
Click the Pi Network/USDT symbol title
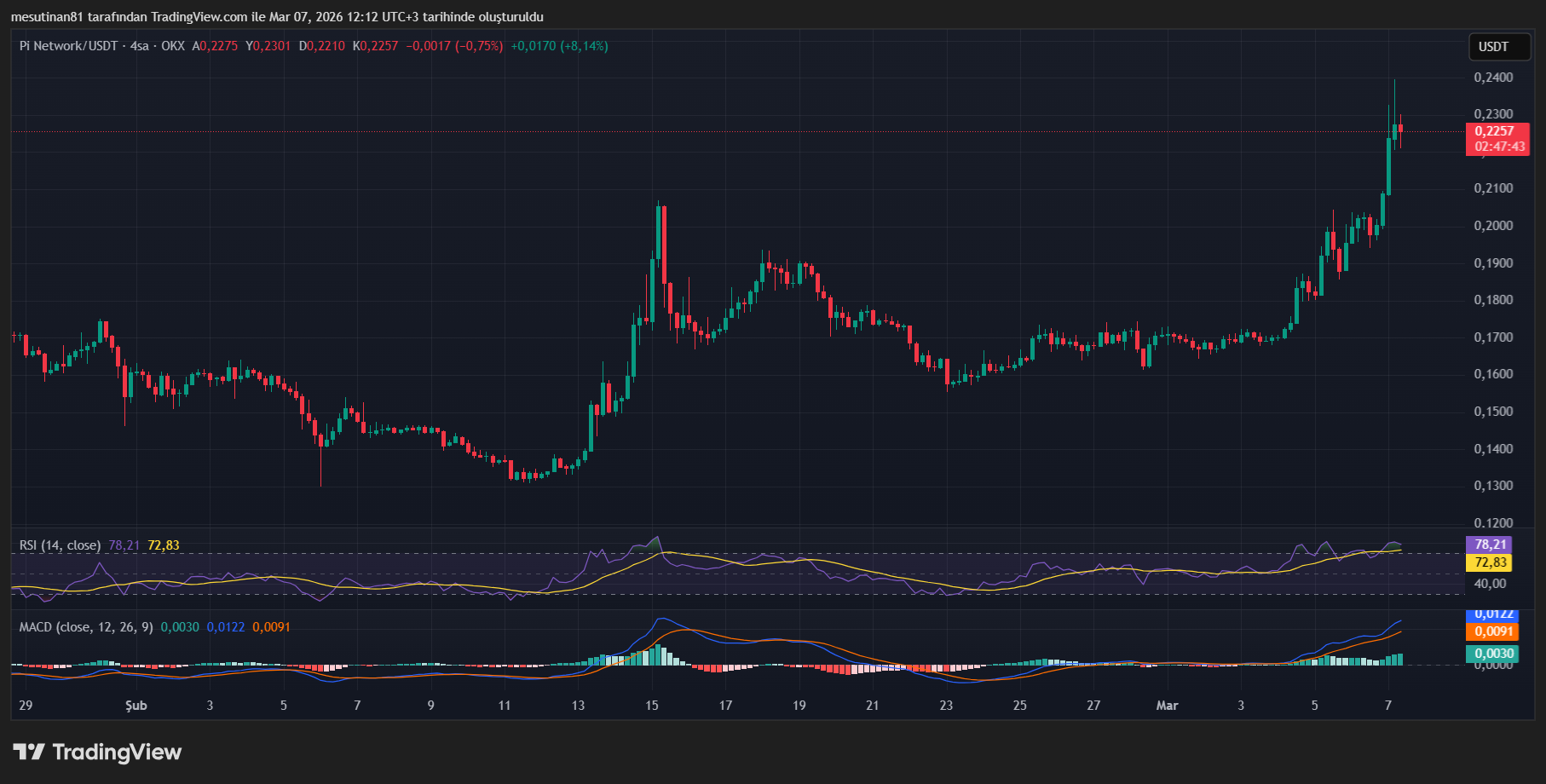[68, 46]
